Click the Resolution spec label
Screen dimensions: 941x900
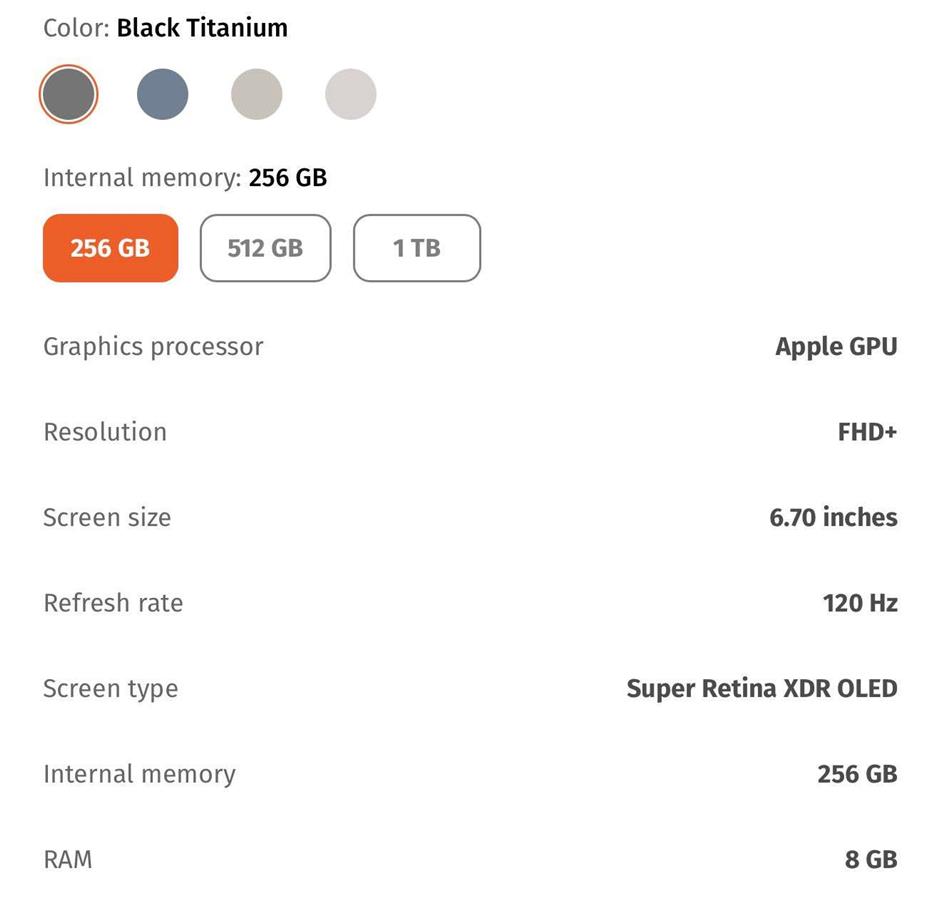105,432
